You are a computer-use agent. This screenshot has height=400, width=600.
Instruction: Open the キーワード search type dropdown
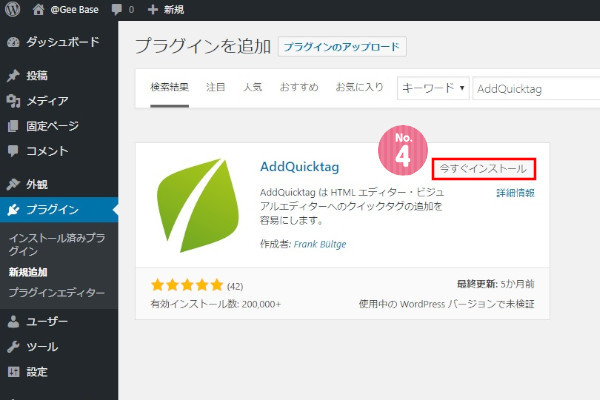pos(433,88)
